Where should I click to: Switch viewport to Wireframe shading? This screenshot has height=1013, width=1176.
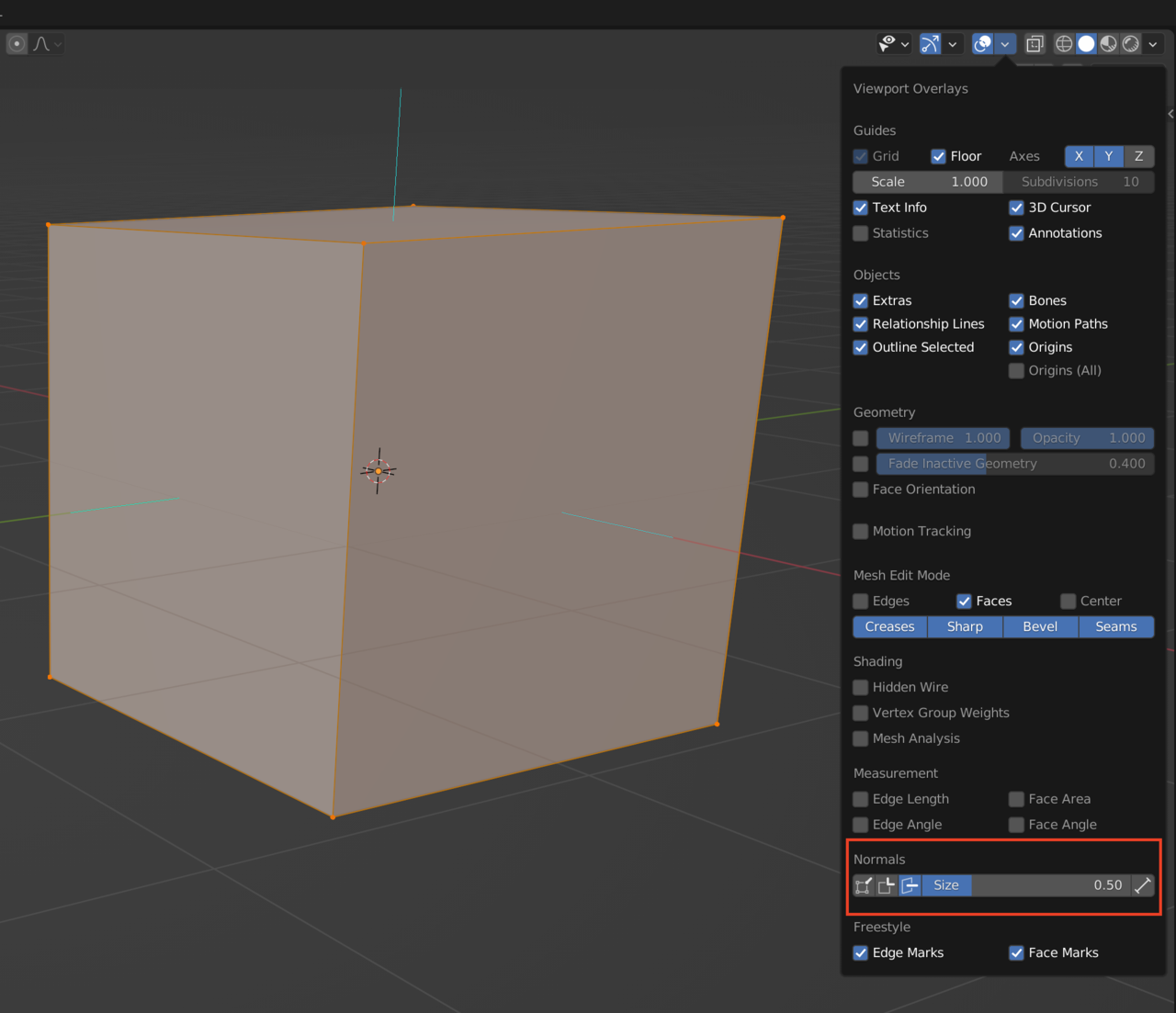[x=1062, y=43]
